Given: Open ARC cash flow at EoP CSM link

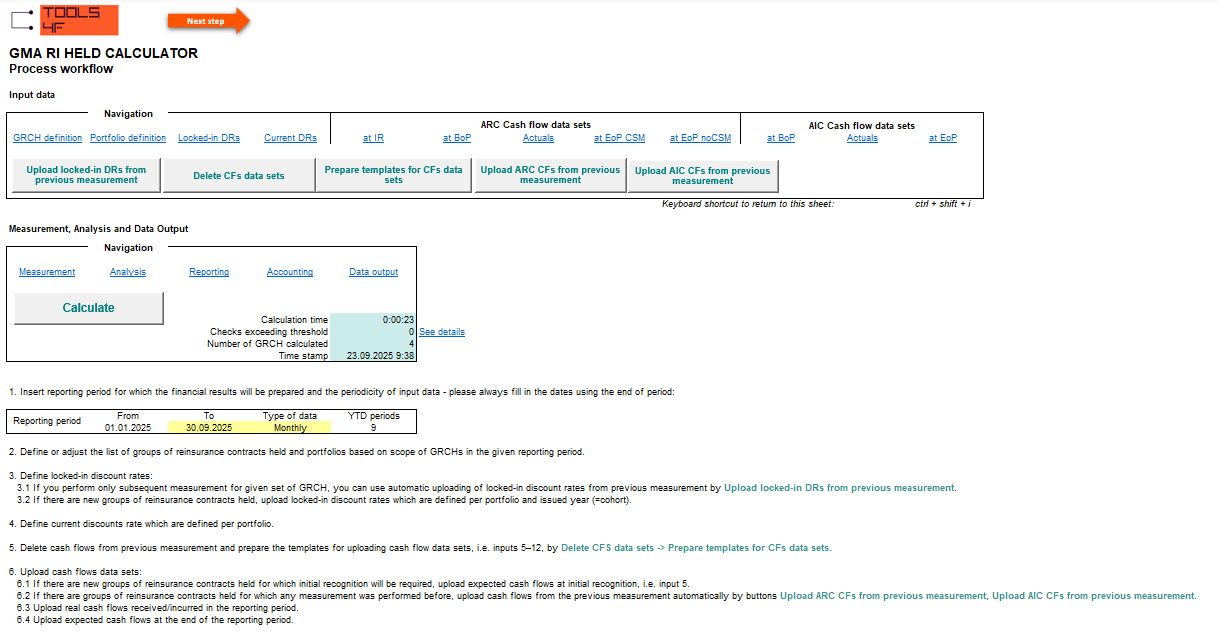Looking at the screenshot, I should coord(619,138).
